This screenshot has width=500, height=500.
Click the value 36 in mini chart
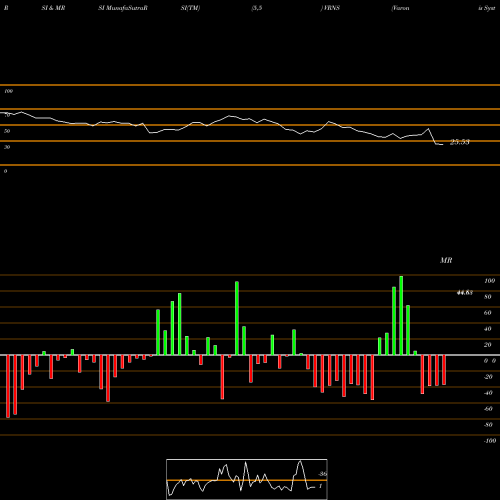(323, 474)
